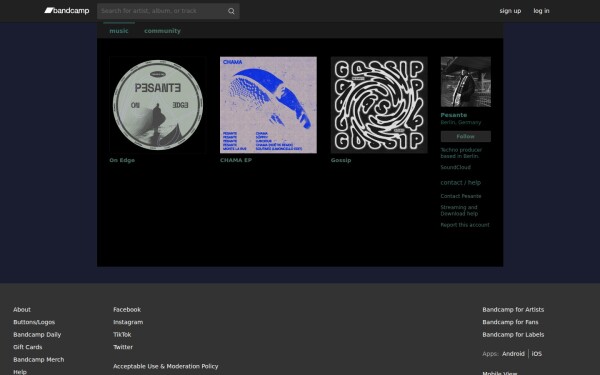Open Bandcamp for Artists link
This screenshot has height=375, width=600.
point(513,310)
